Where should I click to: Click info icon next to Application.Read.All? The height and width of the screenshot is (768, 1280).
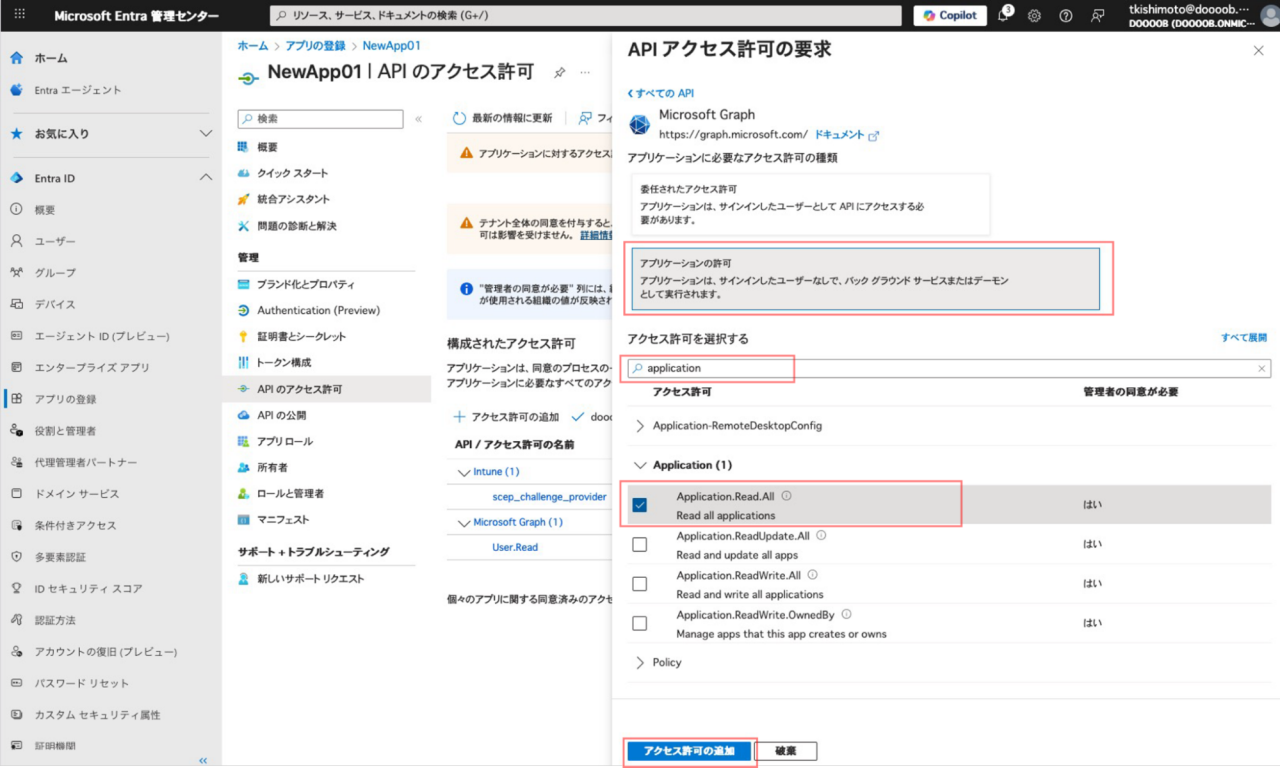coord(786,496)
